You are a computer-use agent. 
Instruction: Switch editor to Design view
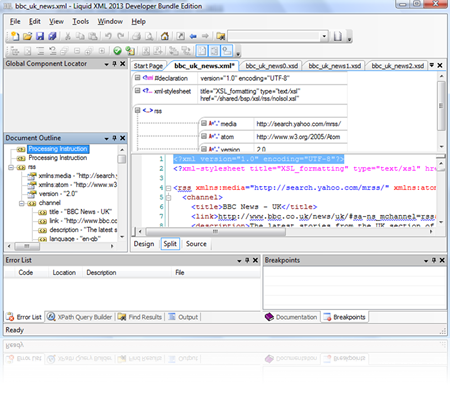point(144,244)
